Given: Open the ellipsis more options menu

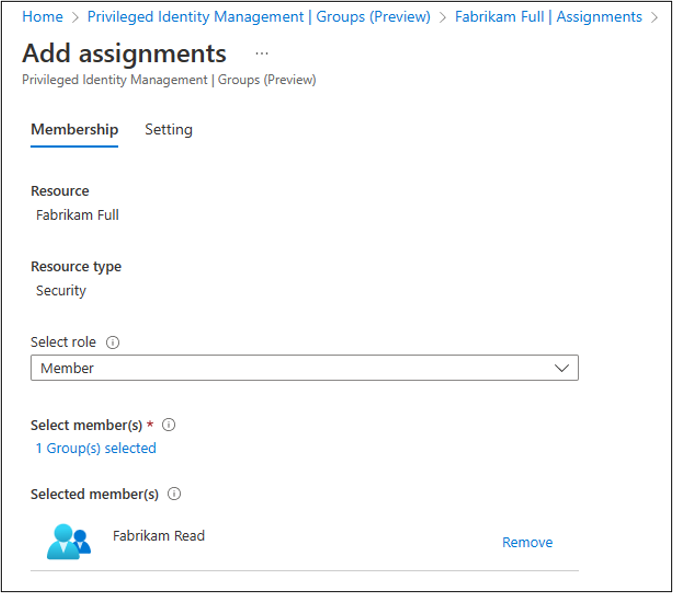Looking at the screenshot, I should click(x=262, y=53).
